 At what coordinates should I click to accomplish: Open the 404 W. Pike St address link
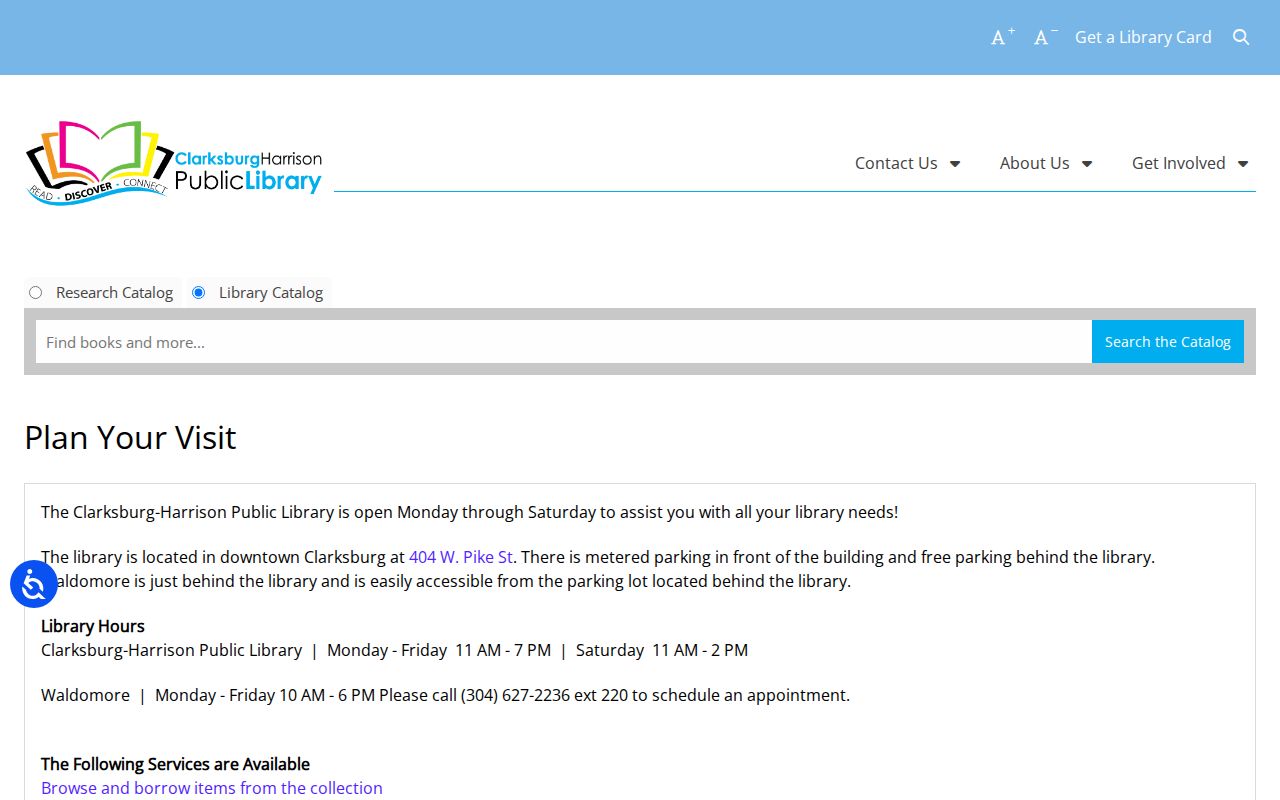click(x=461, y=557)
